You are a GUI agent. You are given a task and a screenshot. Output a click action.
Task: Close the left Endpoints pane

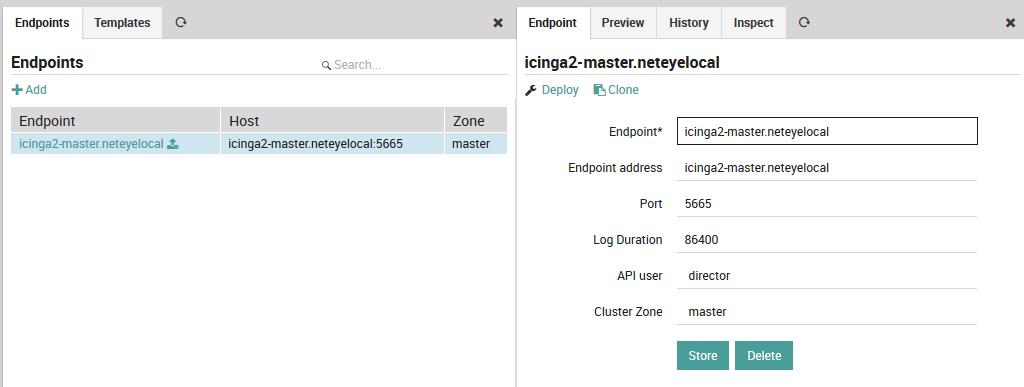point(498,23)
